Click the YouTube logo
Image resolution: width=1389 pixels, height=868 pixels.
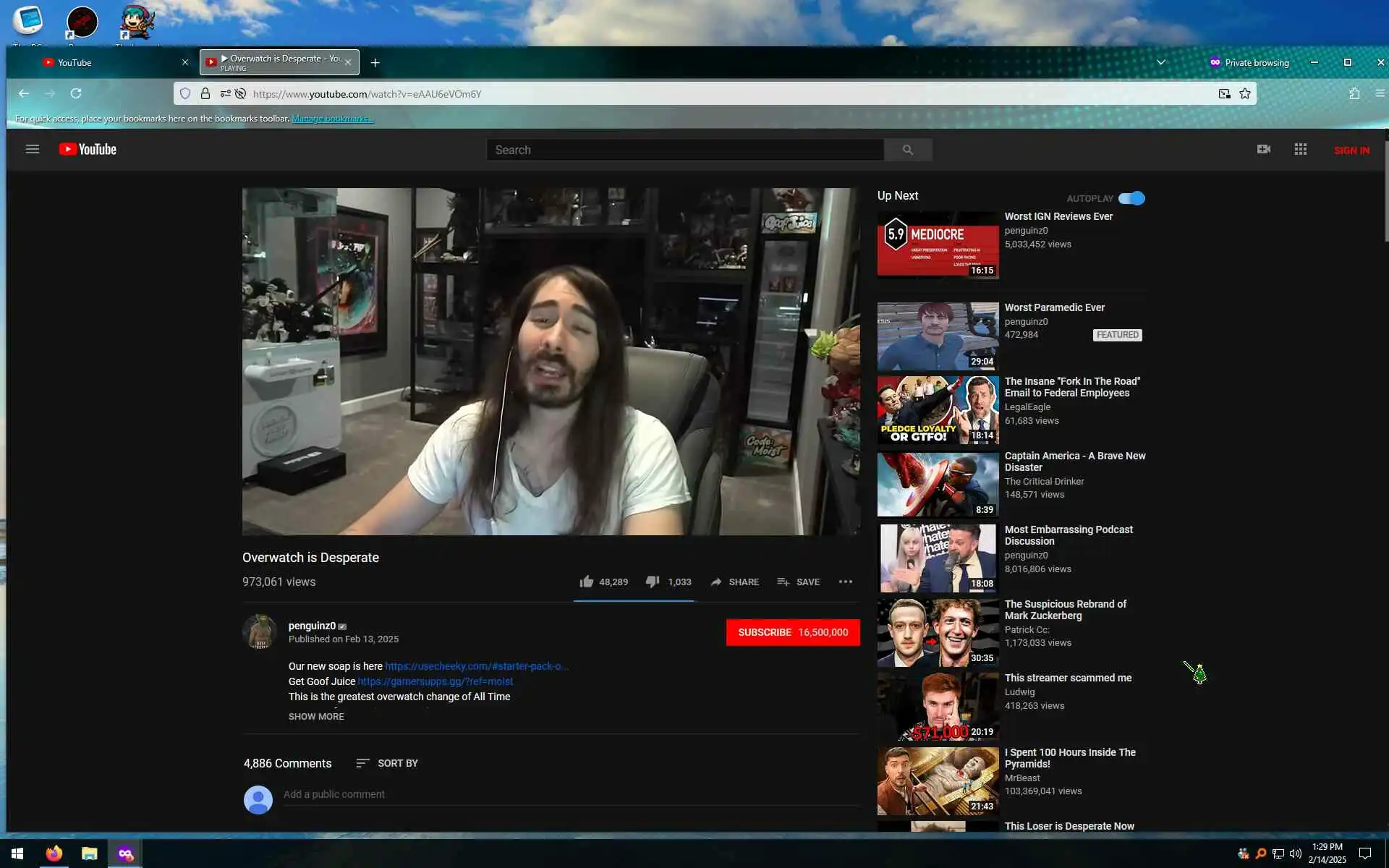tap(88, 149)
